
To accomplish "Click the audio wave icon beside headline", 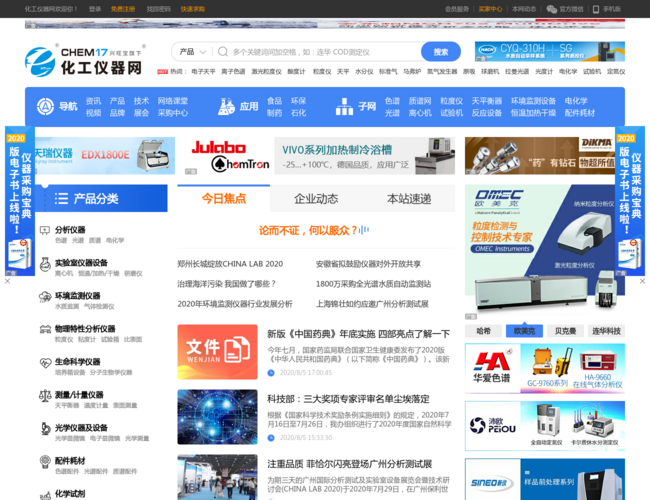I will (x=364, y=230).
